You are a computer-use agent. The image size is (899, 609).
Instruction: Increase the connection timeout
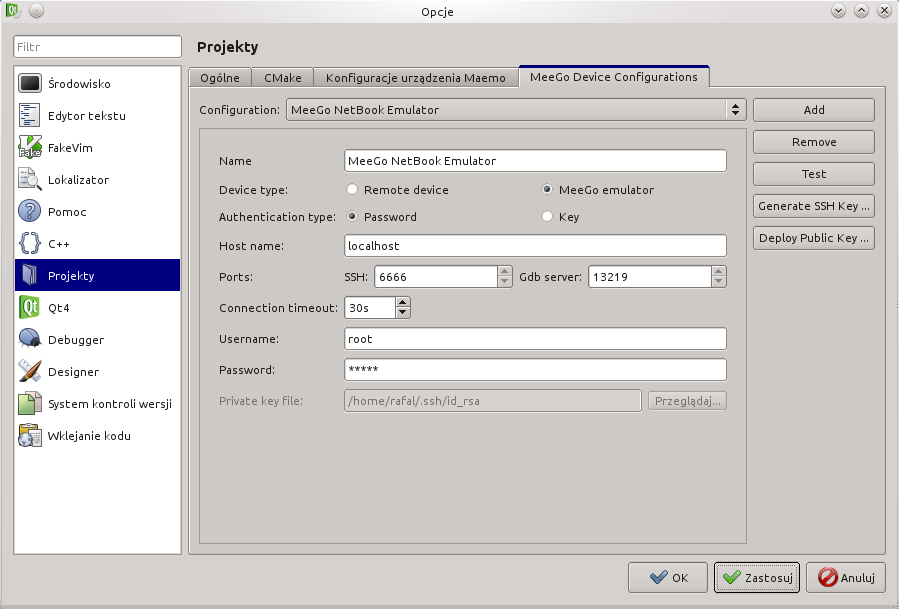[x=402, y=302]
